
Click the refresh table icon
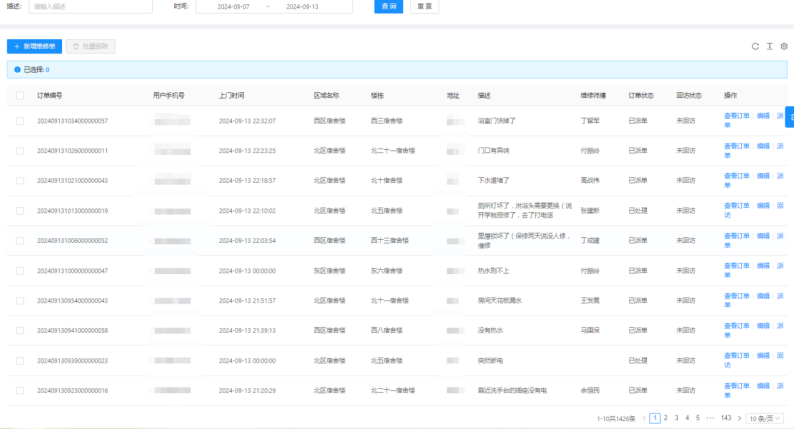click(755, 47)
